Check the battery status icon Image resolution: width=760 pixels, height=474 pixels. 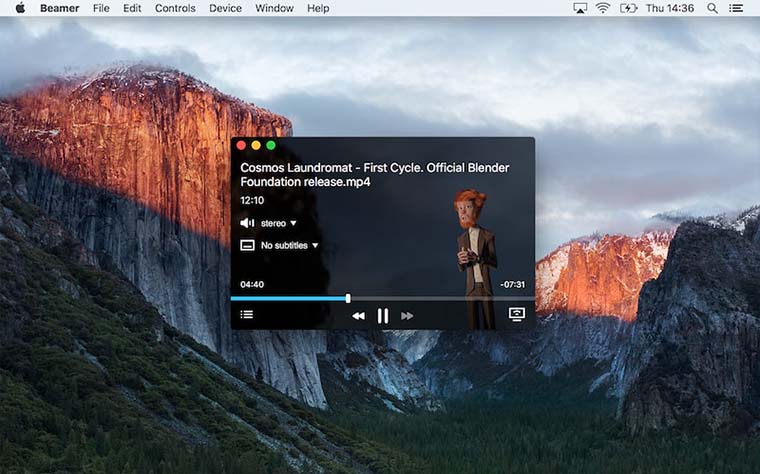628,8
